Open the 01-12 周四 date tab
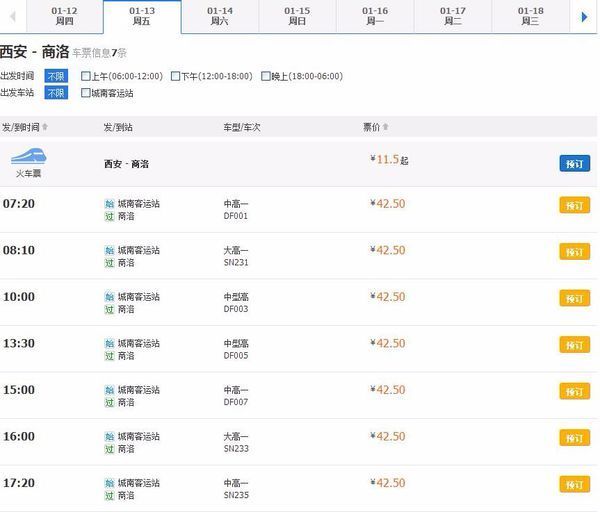Screen dimensions: 600x512 (x=64, y=16)
